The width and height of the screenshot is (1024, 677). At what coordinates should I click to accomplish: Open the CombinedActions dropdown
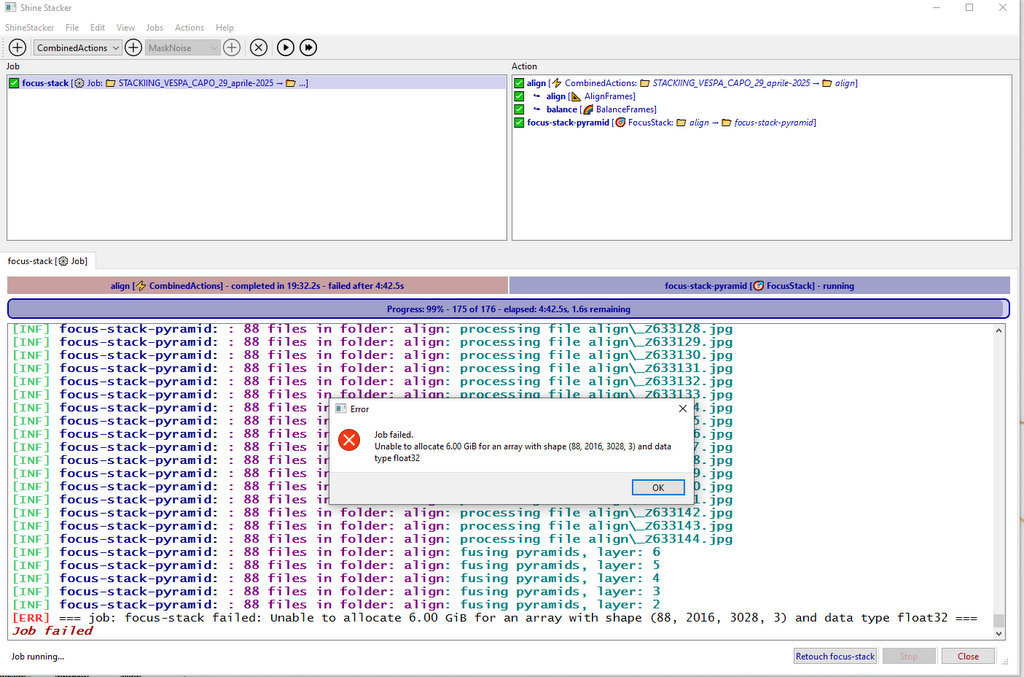(77, 47)
